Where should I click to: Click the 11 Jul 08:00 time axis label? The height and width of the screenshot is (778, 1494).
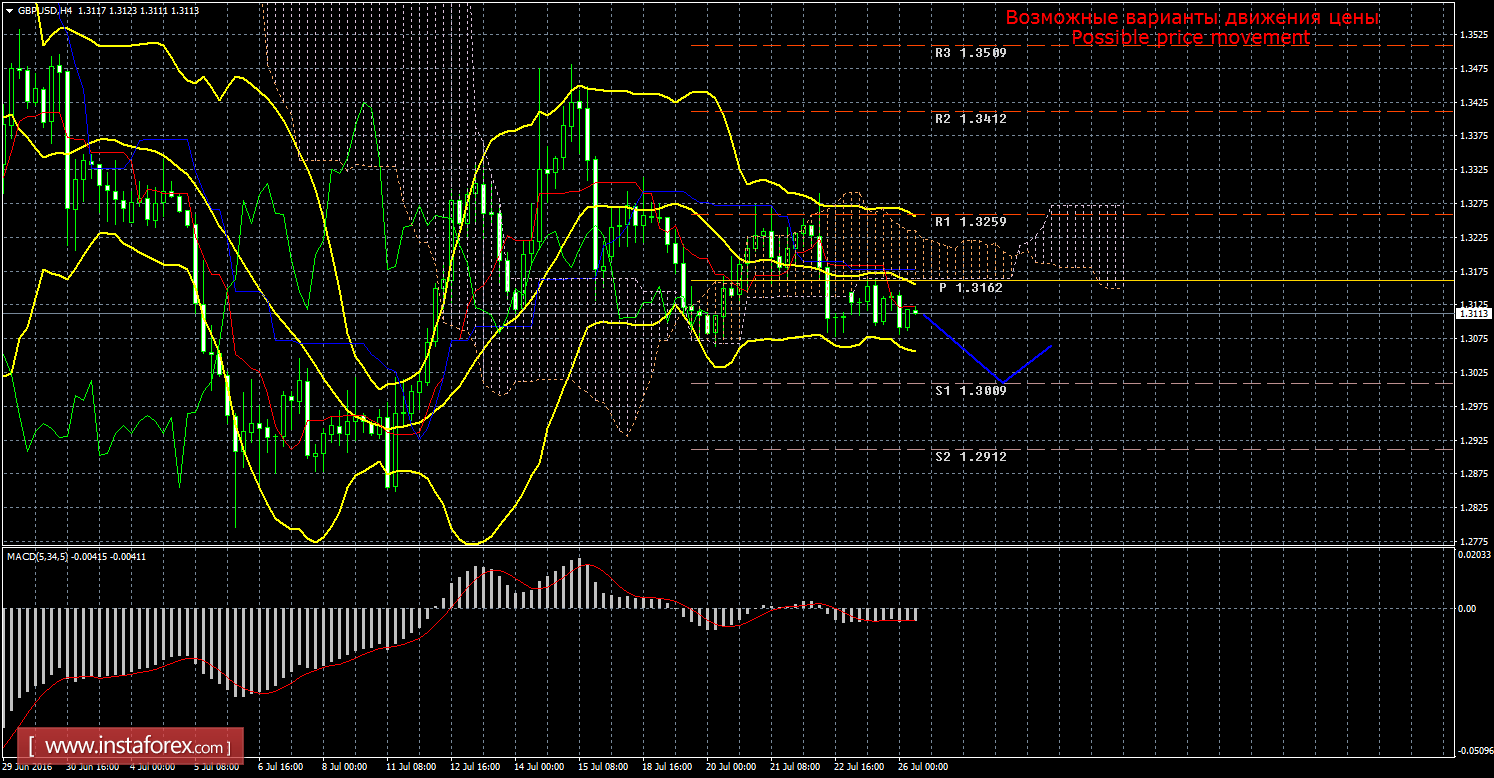point(409,767)
